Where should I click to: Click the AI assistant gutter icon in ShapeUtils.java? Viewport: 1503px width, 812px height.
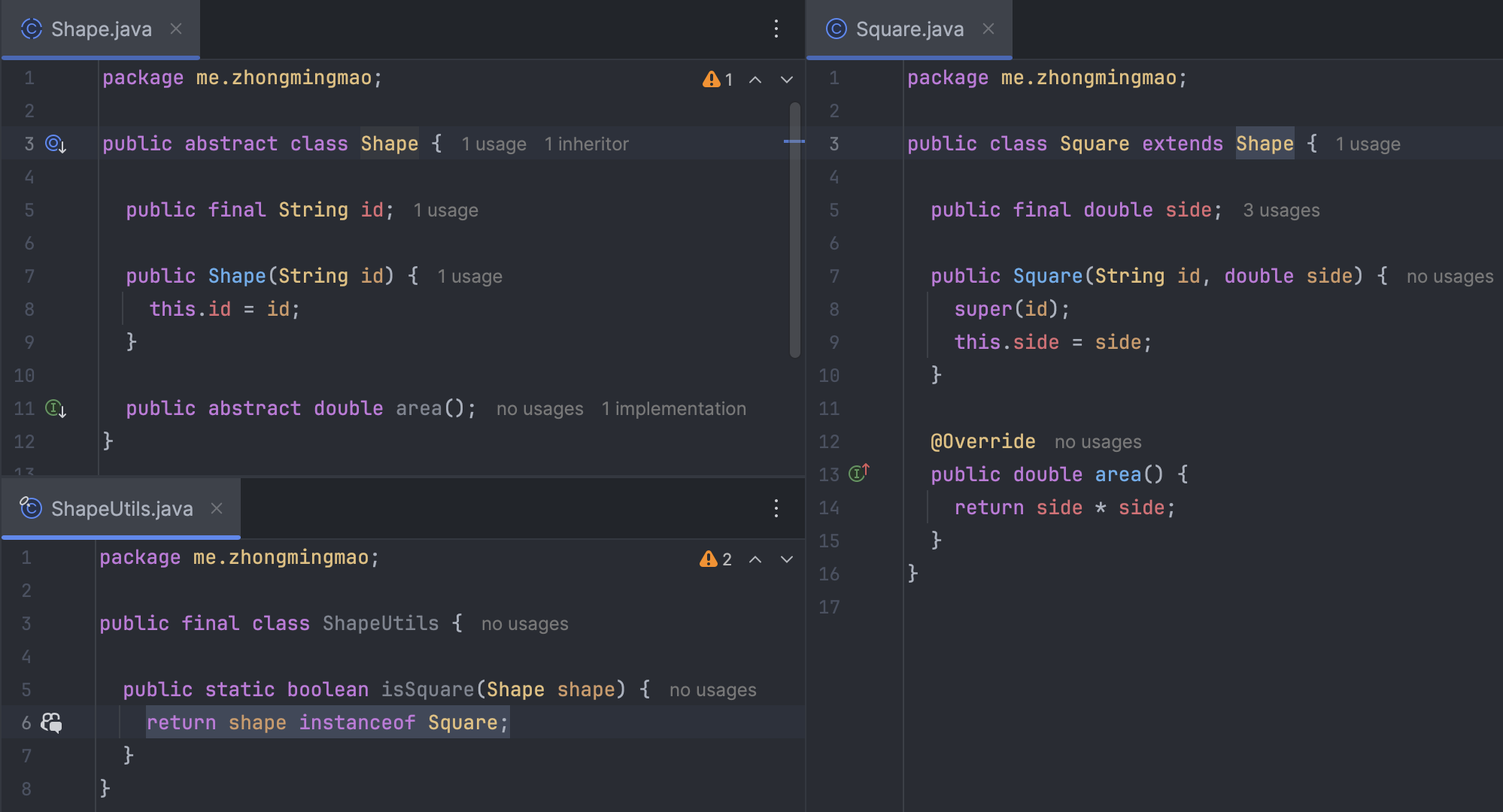51,723
